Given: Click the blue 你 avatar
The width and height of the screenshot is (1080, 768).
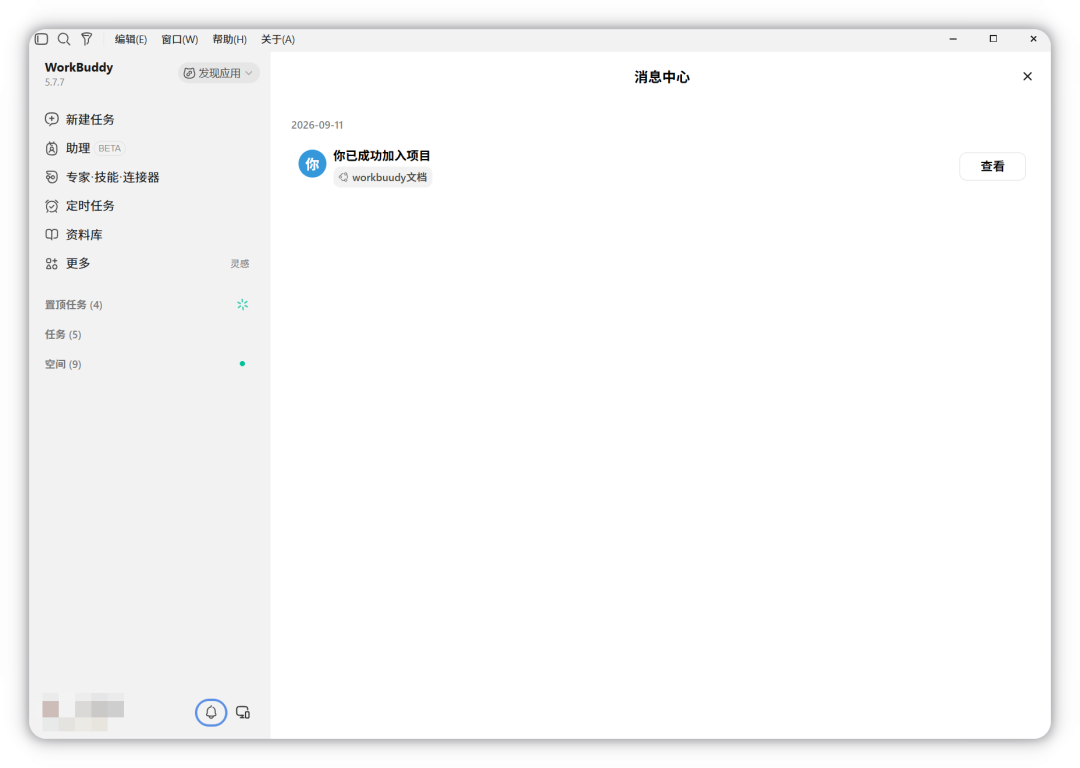Looking at the screenshot, I should [312, 164].
